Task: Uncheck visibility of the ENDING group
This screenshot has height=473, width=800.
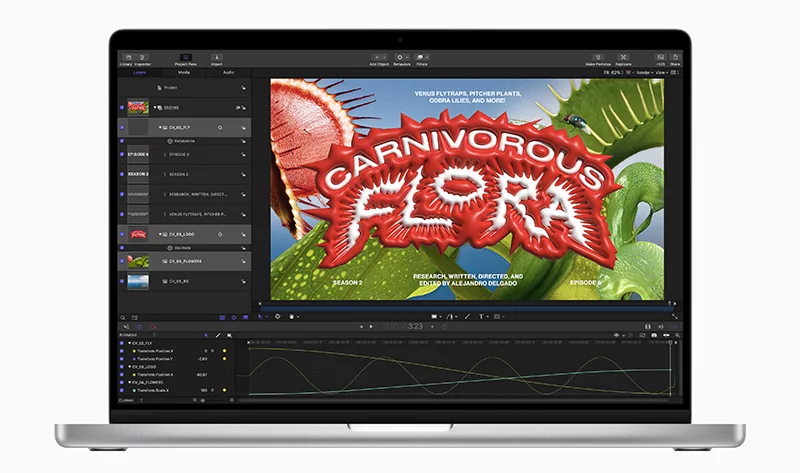Action: point(122,108)
